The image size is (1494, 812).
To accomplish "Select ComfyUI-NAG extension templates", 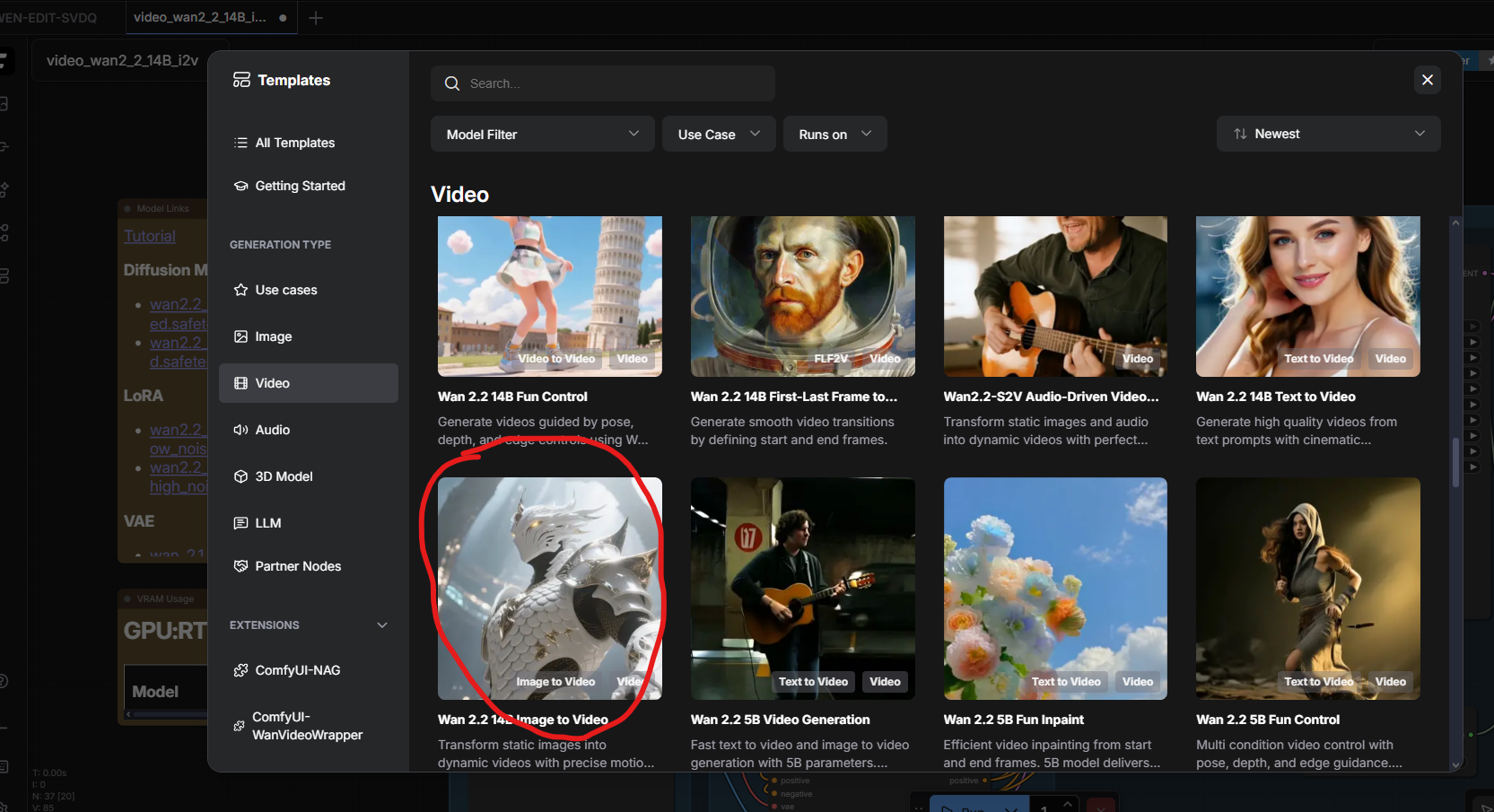I will pyautogui.click(x=297, y=670).
